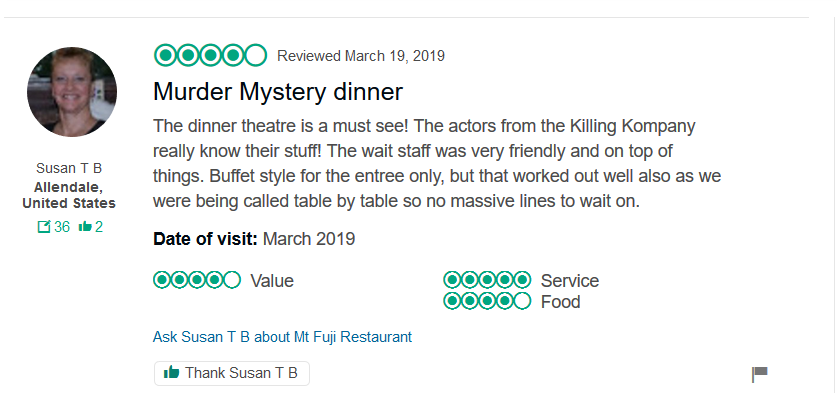Click the review body text

(437, 164)
